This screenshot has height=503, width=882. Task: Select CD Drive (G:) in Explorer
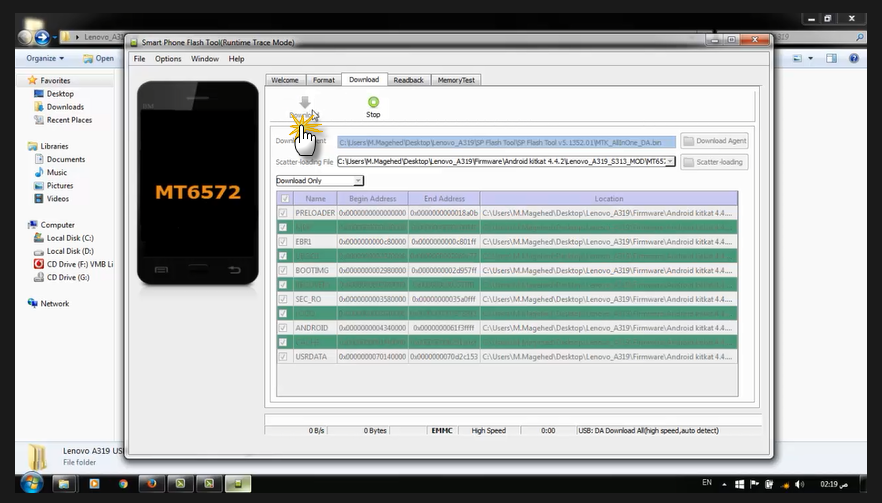pos(68,277)
